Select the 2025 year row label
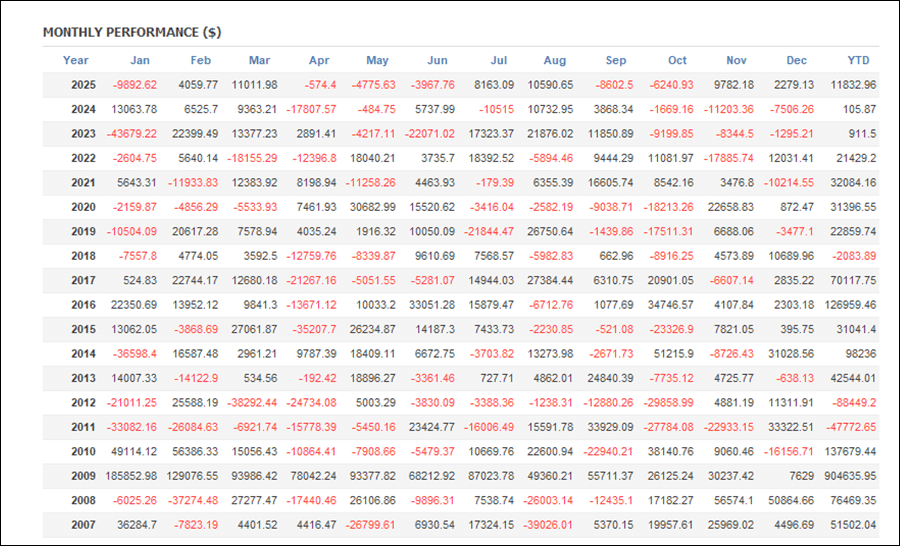900x546 pixels. [84, 85]
